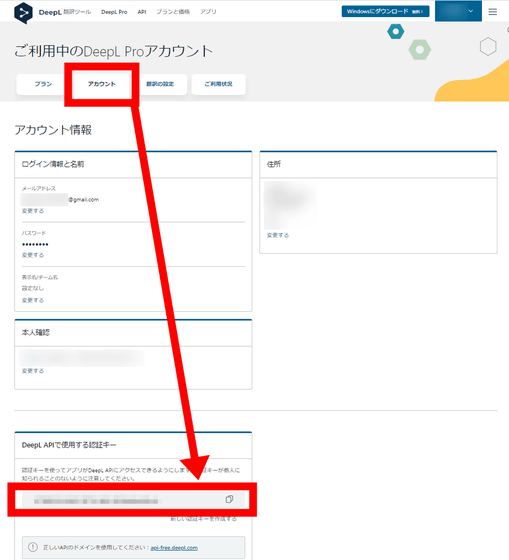Screen dimensions: 509x560
Task: Click 変更する in the 住所 panel
Action: pyautogui.click(x=278, y=235)
